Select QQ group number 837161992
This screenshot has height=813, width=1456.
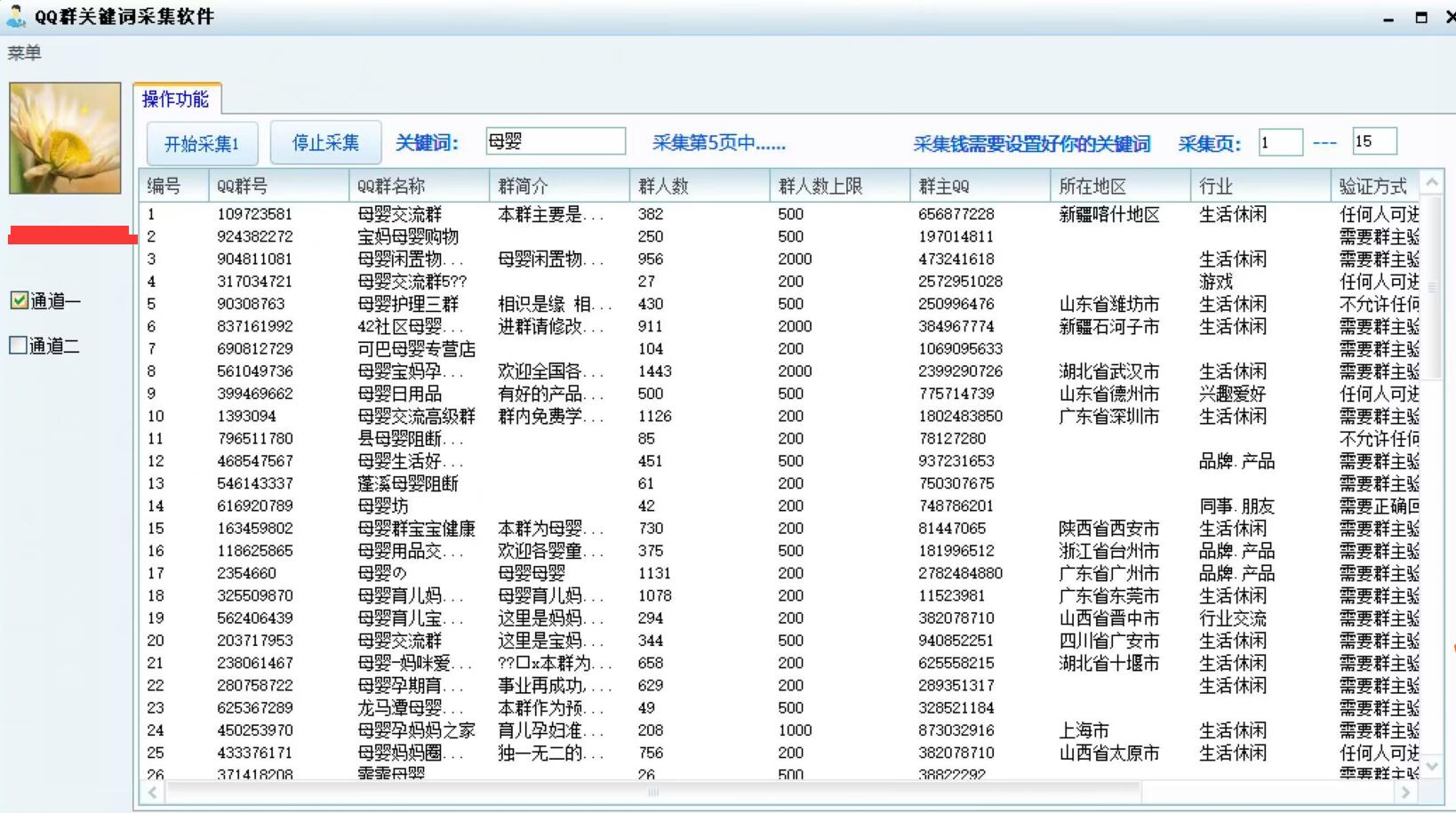tap(254, 326)
